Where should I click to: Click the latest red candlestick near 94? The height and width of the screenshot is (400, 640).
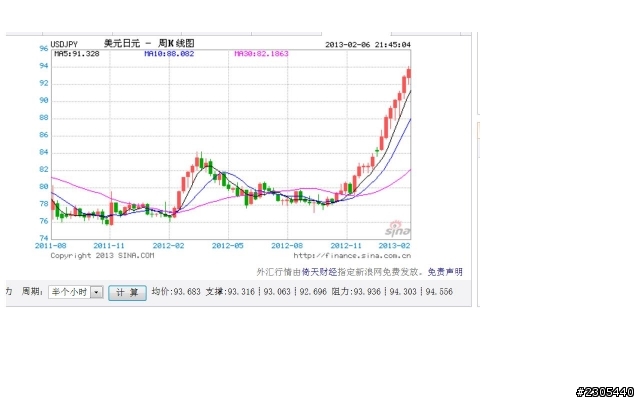409,73
